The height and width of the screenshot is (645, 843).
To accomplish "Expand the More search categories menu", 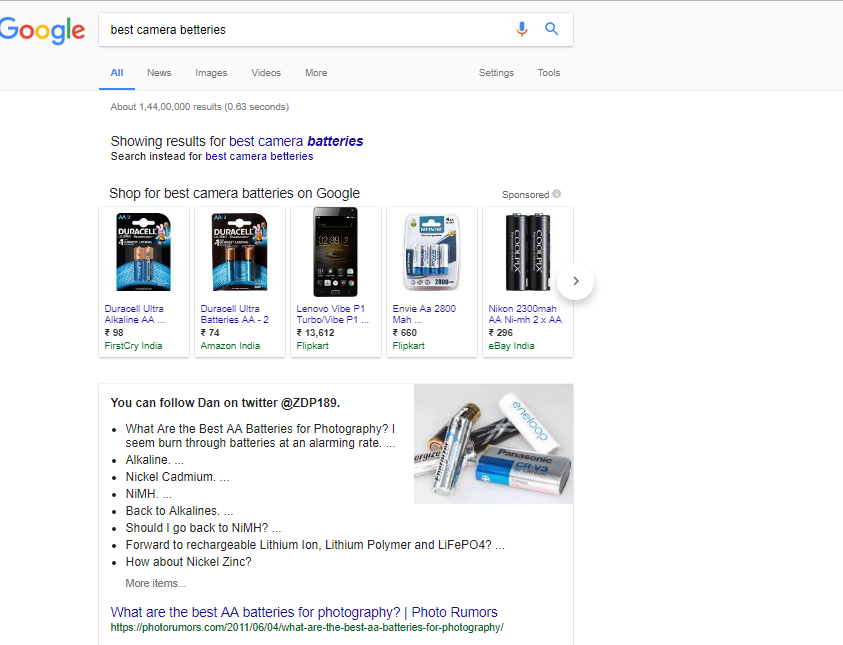I will click(x=316, y=73).
